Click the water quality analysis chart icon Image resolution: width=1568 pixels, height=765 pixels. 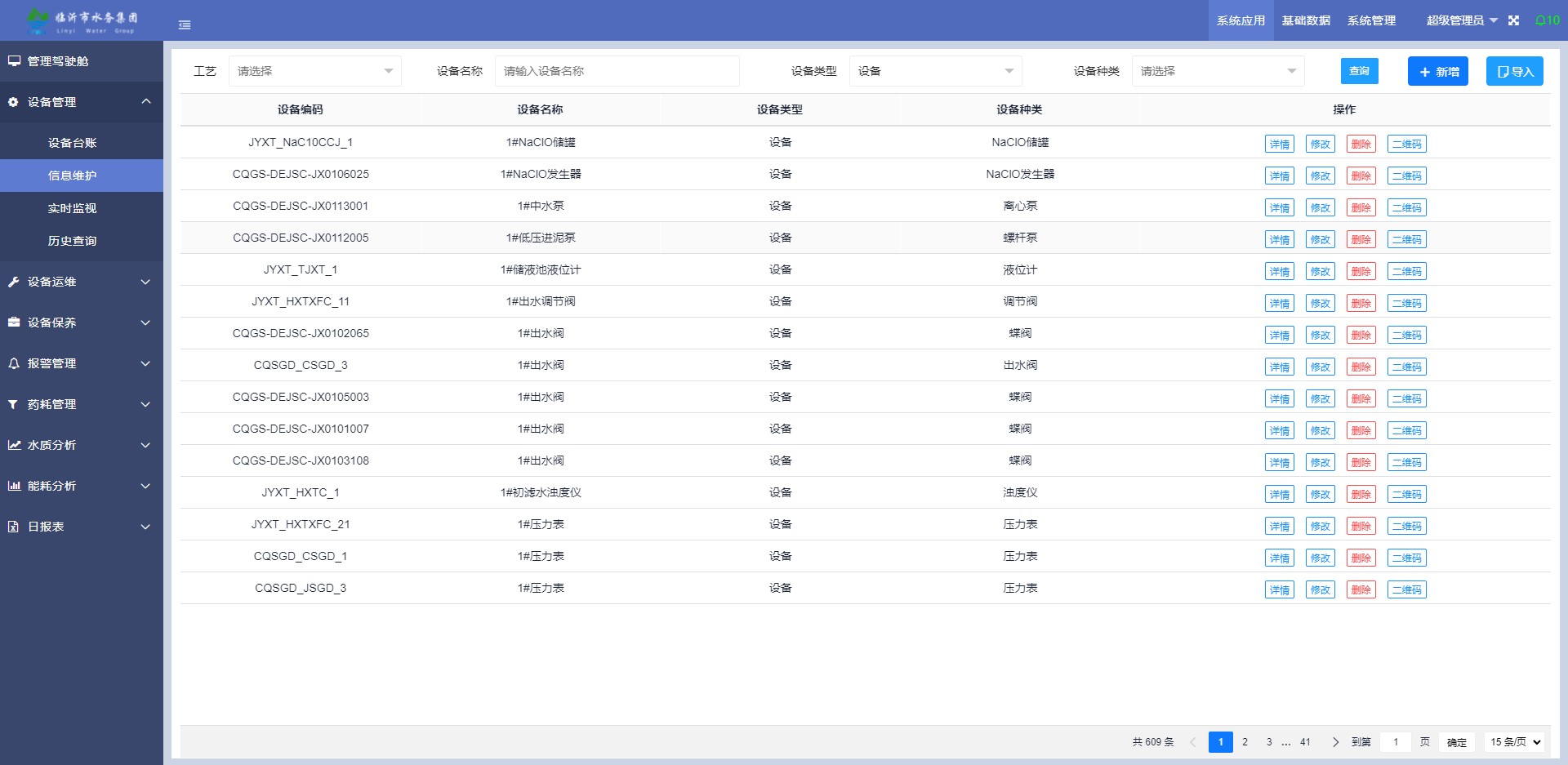[x=14, y=445]
